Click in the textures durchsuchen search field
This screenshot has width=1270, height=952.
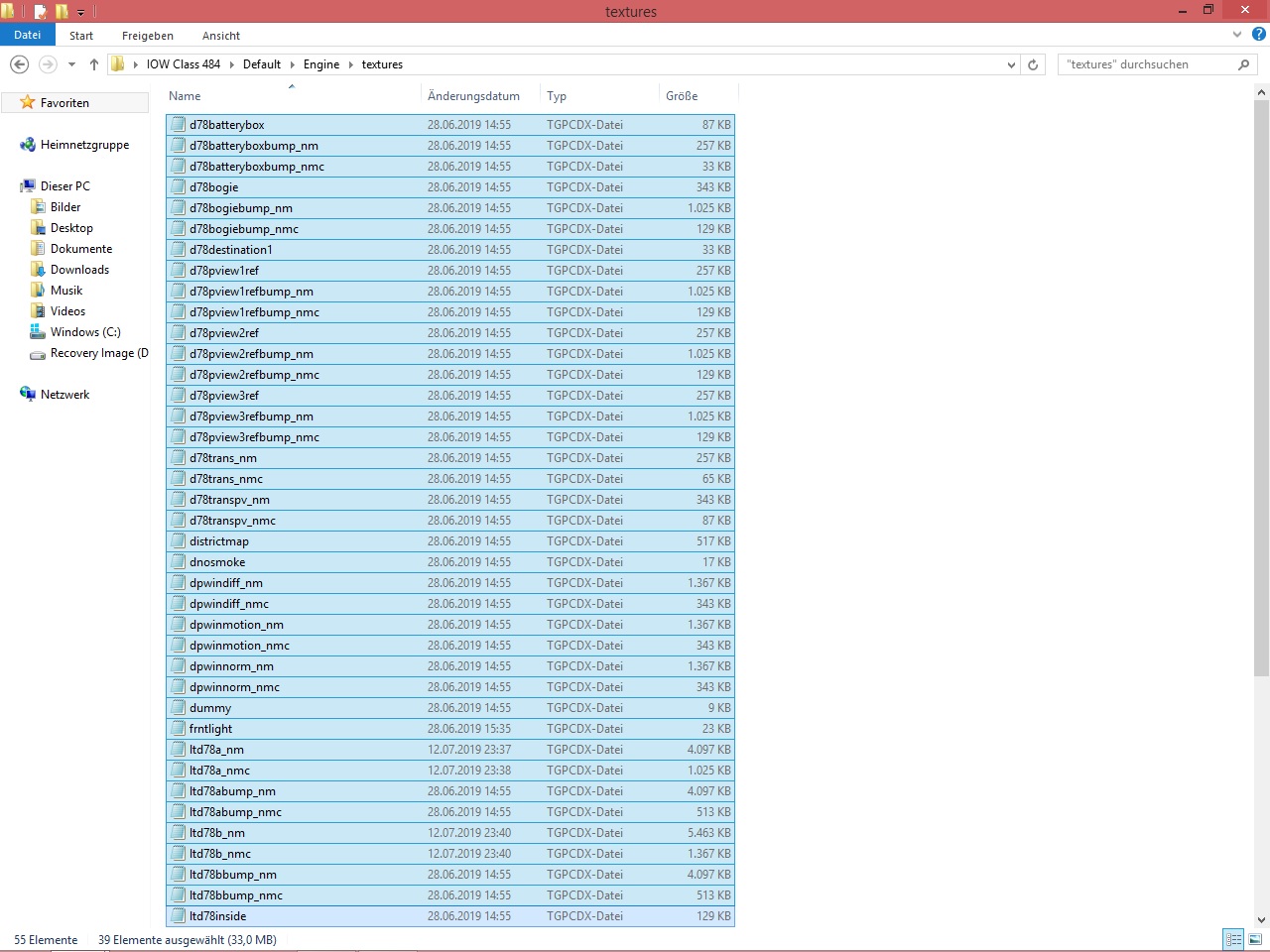(1146, 64)
